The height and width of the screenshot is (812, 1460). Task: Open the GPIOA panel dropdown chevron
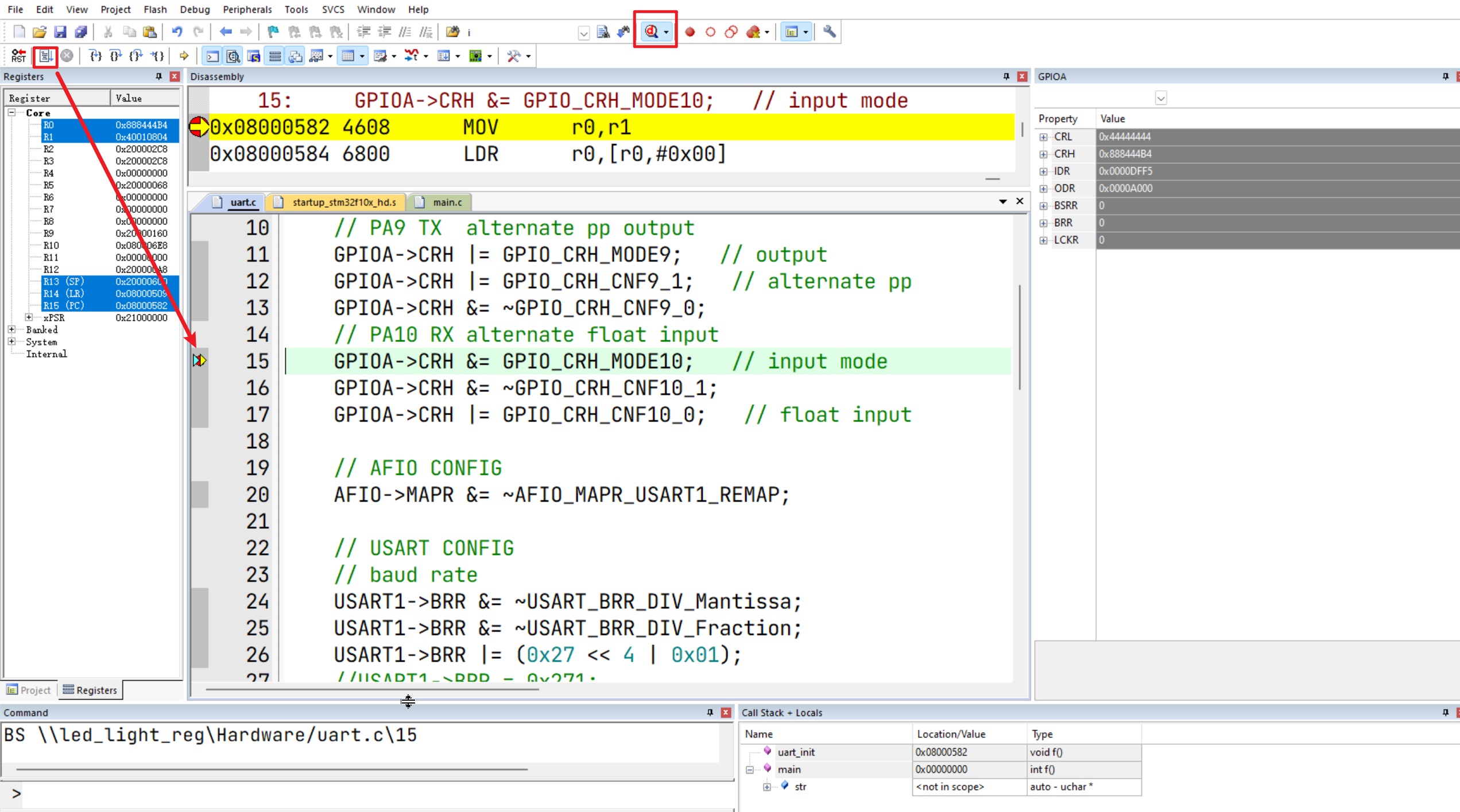pos(1161,98)
